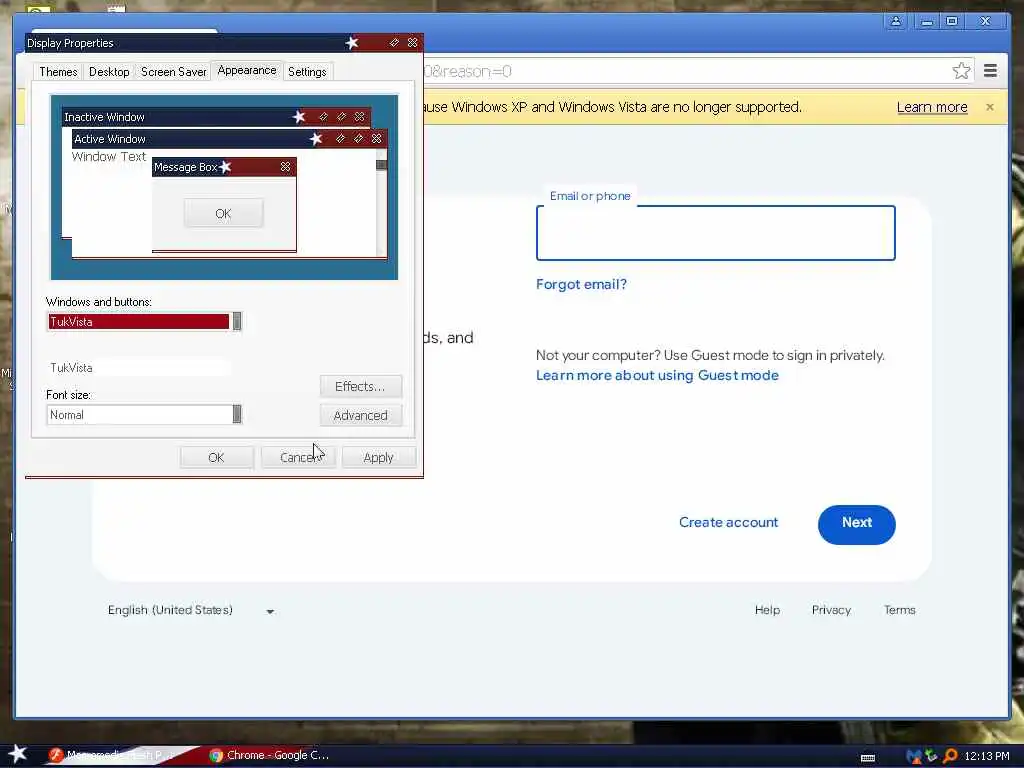Screen dimensions: 1024x768
Task: Click star icon in Display Properties title bar
Action: tap(352, 42)
